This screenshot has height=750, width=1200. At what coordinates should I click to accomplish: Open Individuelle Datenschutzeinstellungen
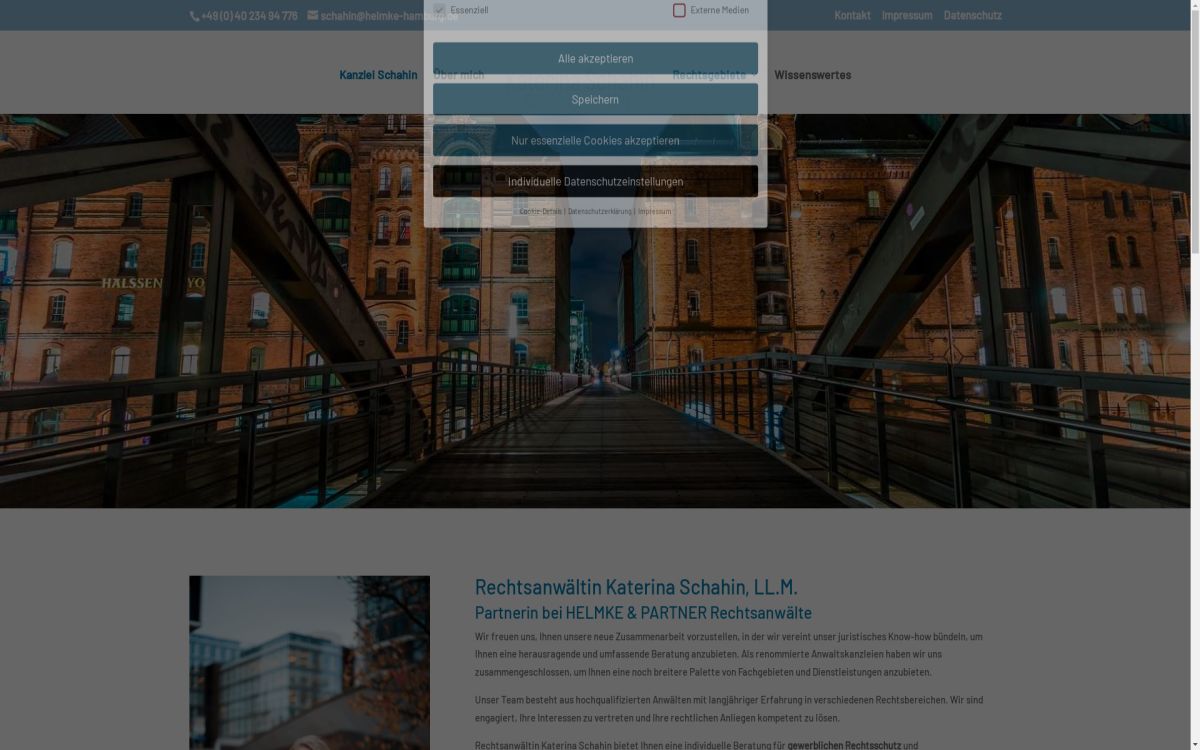[x=596, y=181]
